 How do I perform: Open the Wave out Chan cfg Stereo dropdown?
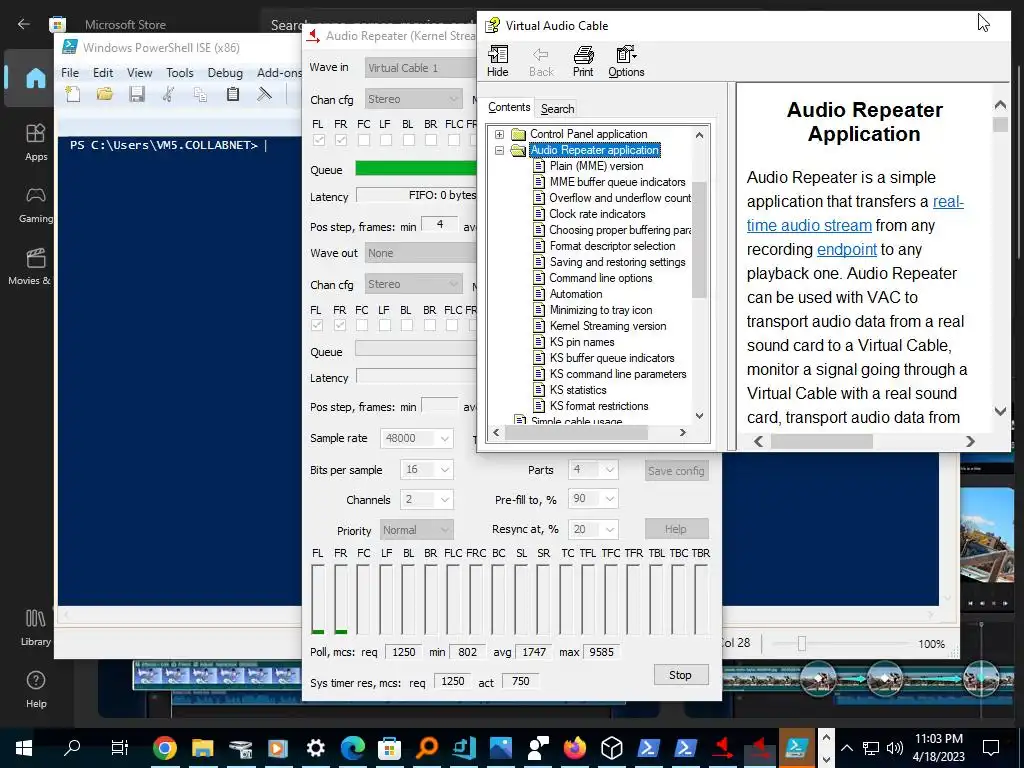click(x=413, y=284)
